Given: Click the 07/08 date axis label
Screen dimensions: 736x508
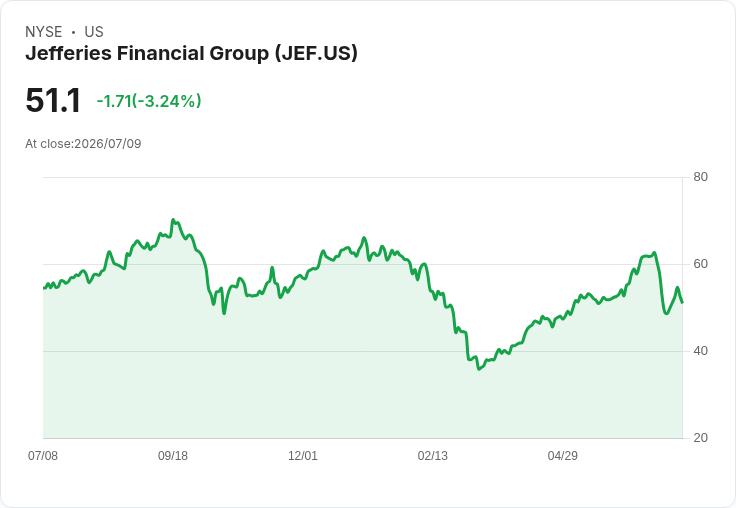Looking at the screenshot, I should [43, 456].
